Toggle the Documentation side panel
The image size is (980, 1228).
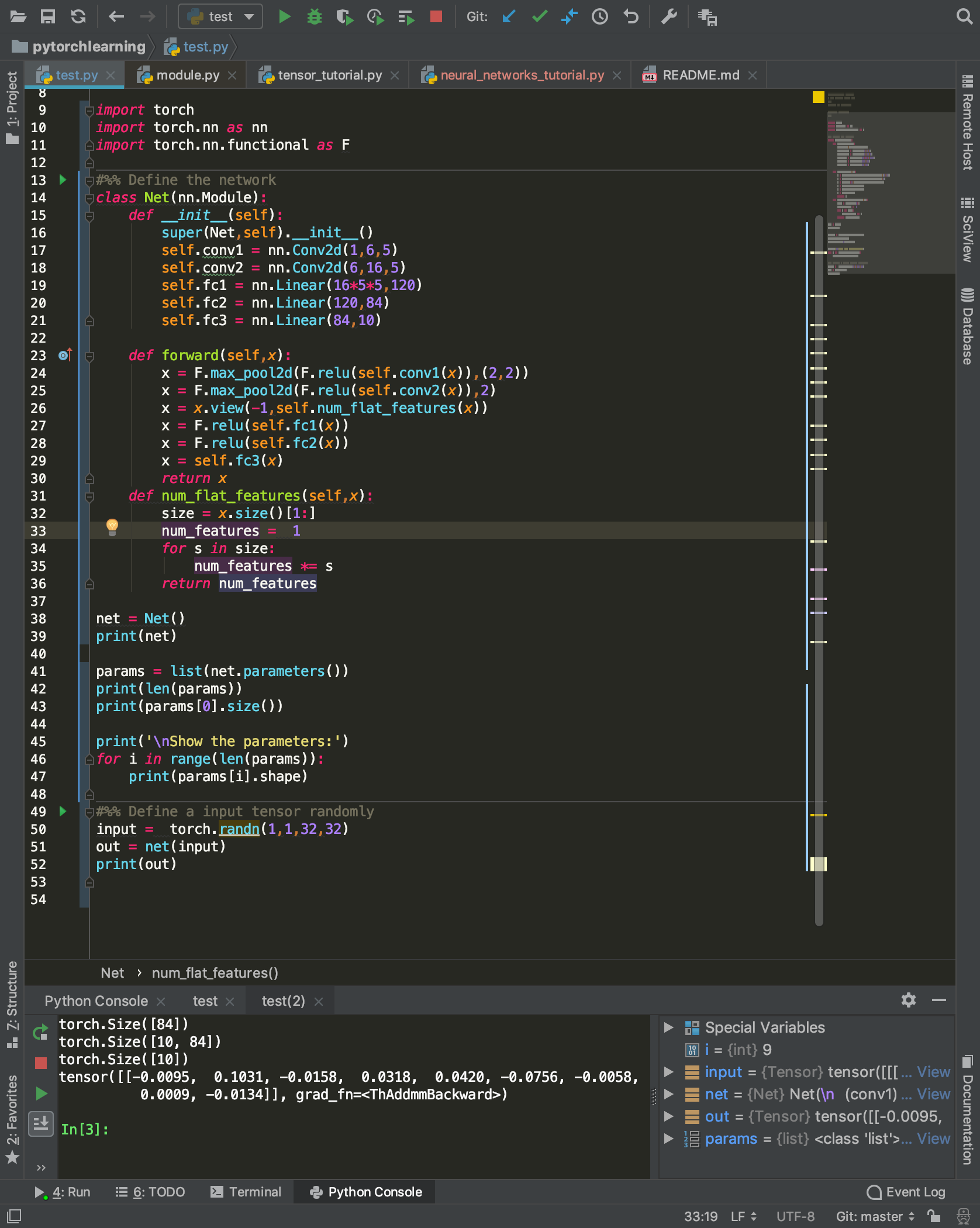[967, 1109]
